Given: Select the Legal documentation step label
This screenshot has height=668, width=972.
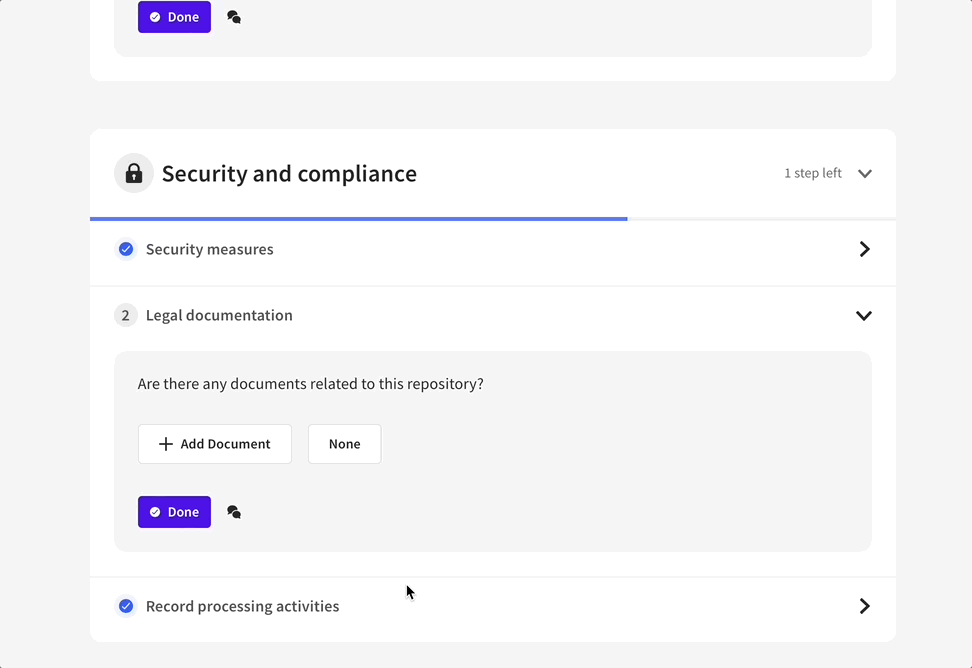Looking at the screenshot, I should point(219,315).
